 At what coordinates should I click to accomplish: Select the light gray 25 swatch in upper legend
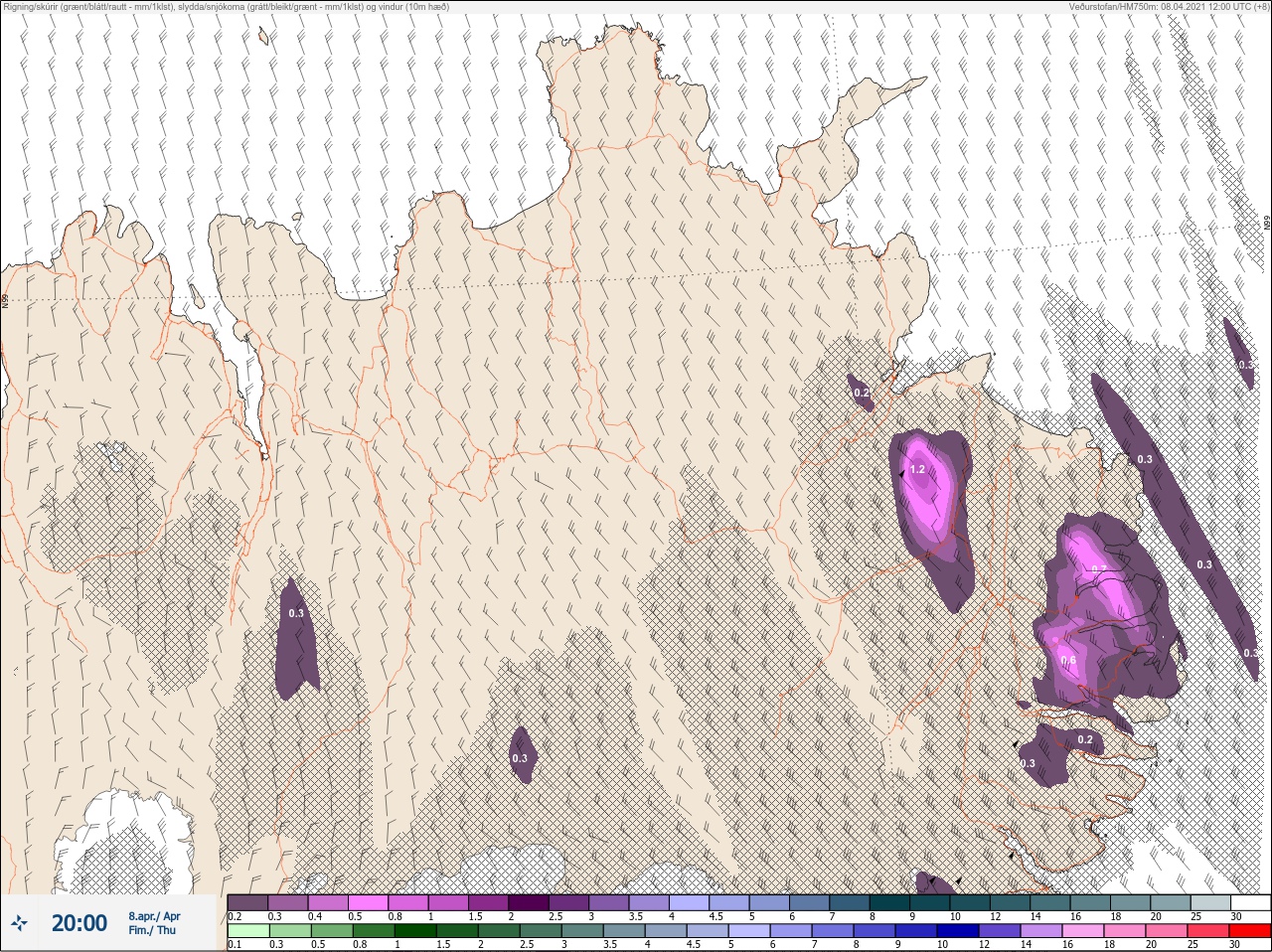point(1210,902)
